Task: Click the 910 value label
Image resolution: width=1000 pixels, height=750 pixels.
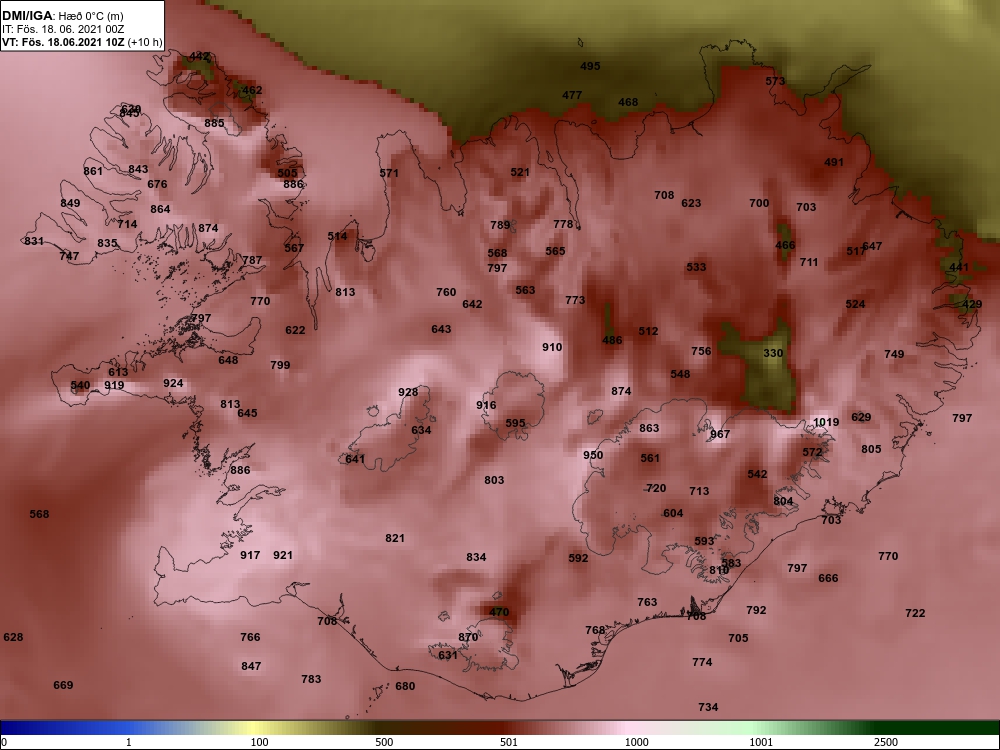Action: [x=552, y=347]
